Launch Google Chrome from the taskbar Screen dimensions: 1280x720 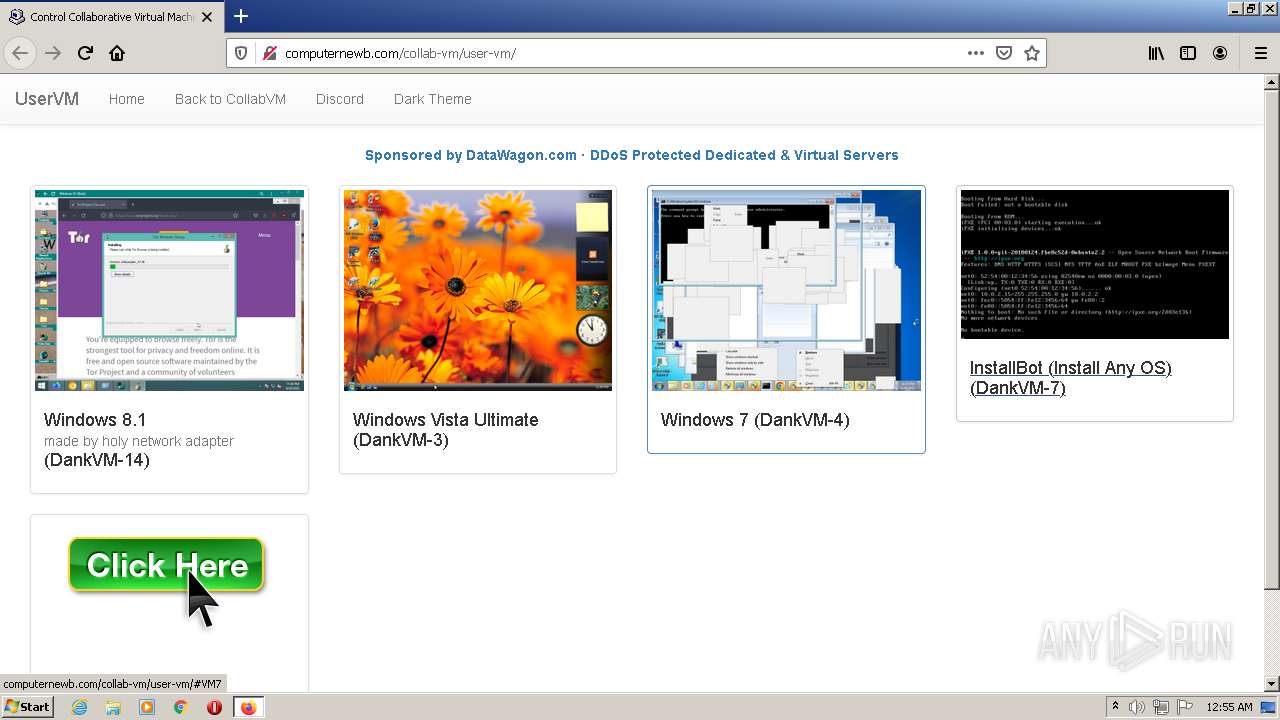181,707
